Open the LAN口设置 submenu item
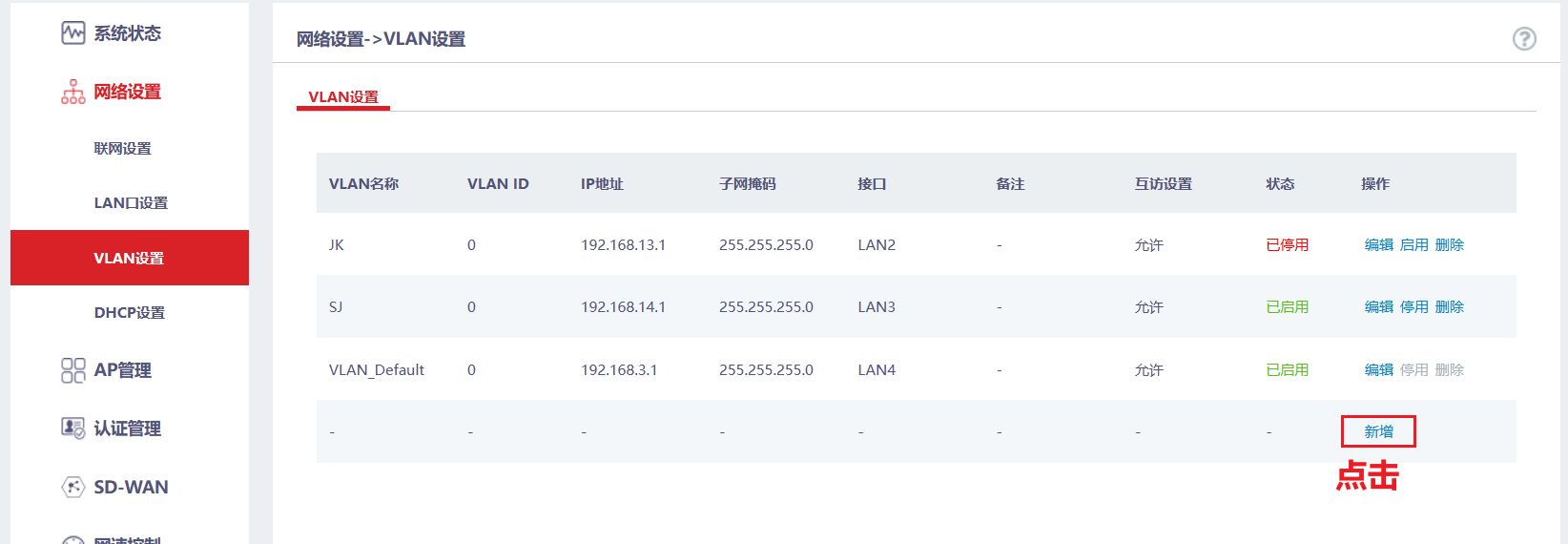 (x=131, y=203)
